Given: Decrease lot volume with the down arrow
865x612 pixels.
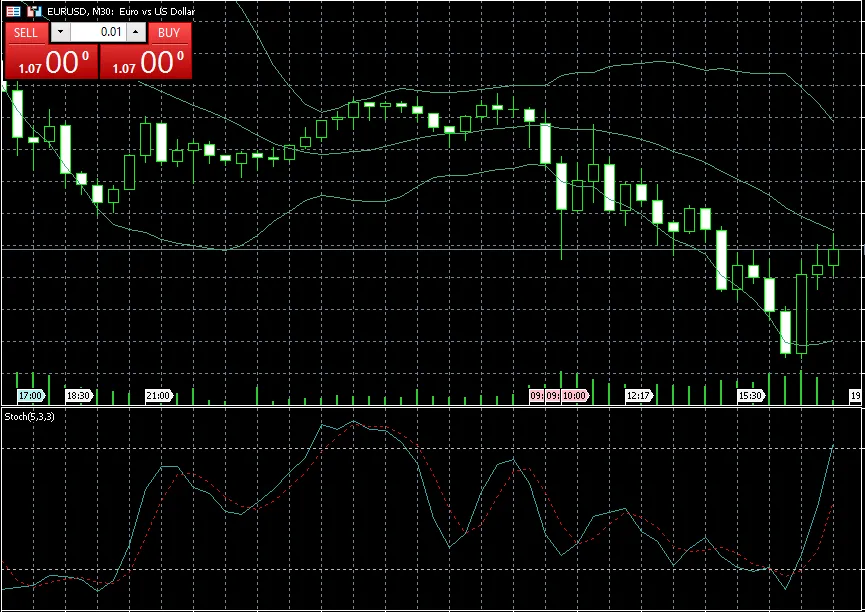Looking at the screenshot, I should click(61, 33).
